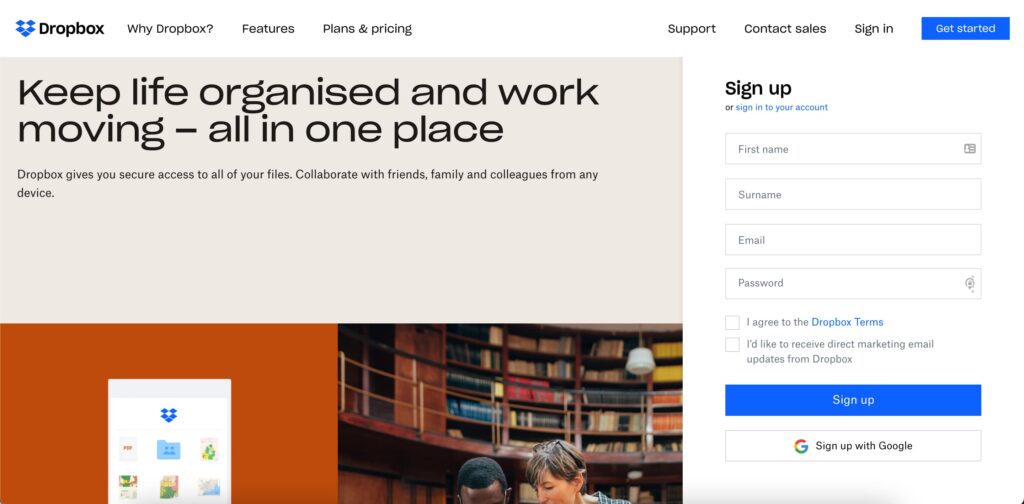Click the Dropbox logo icon in header
1024x504 pixels.
click(x=25, y=28)
